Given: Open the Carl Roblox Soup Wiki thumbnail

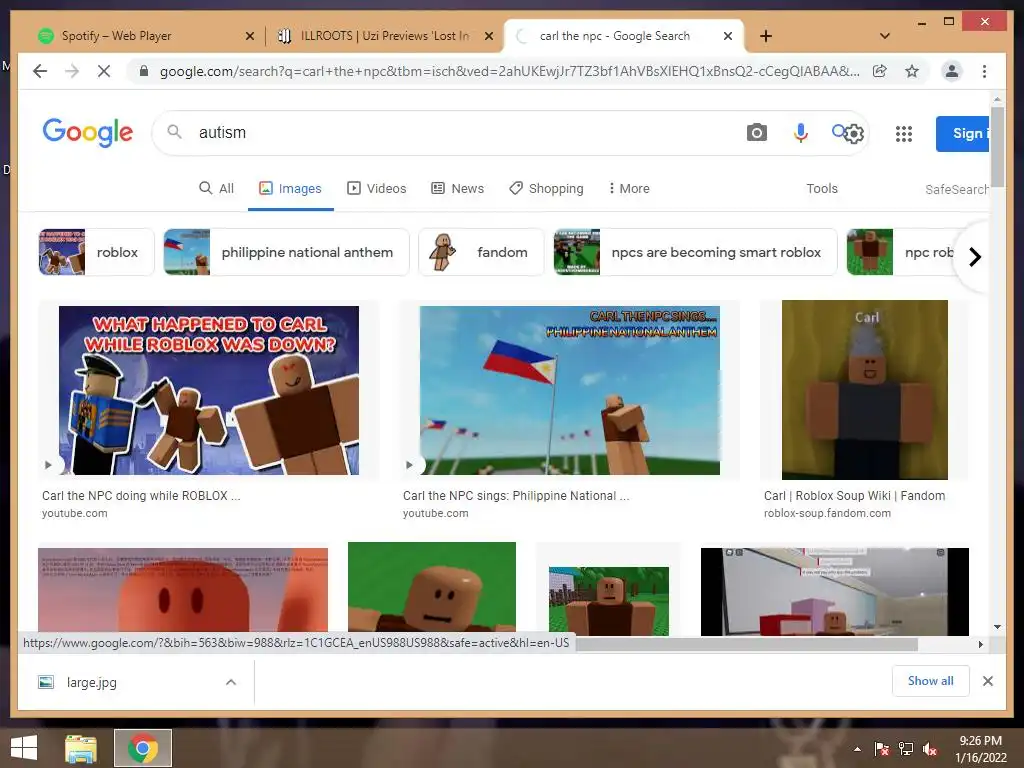Looking at the screenshot, I should (865, 390).
